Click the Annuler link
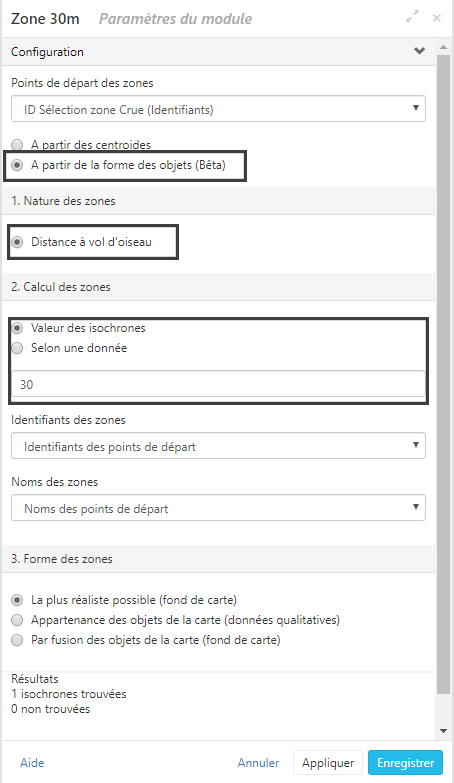 (x=258, y=763)
